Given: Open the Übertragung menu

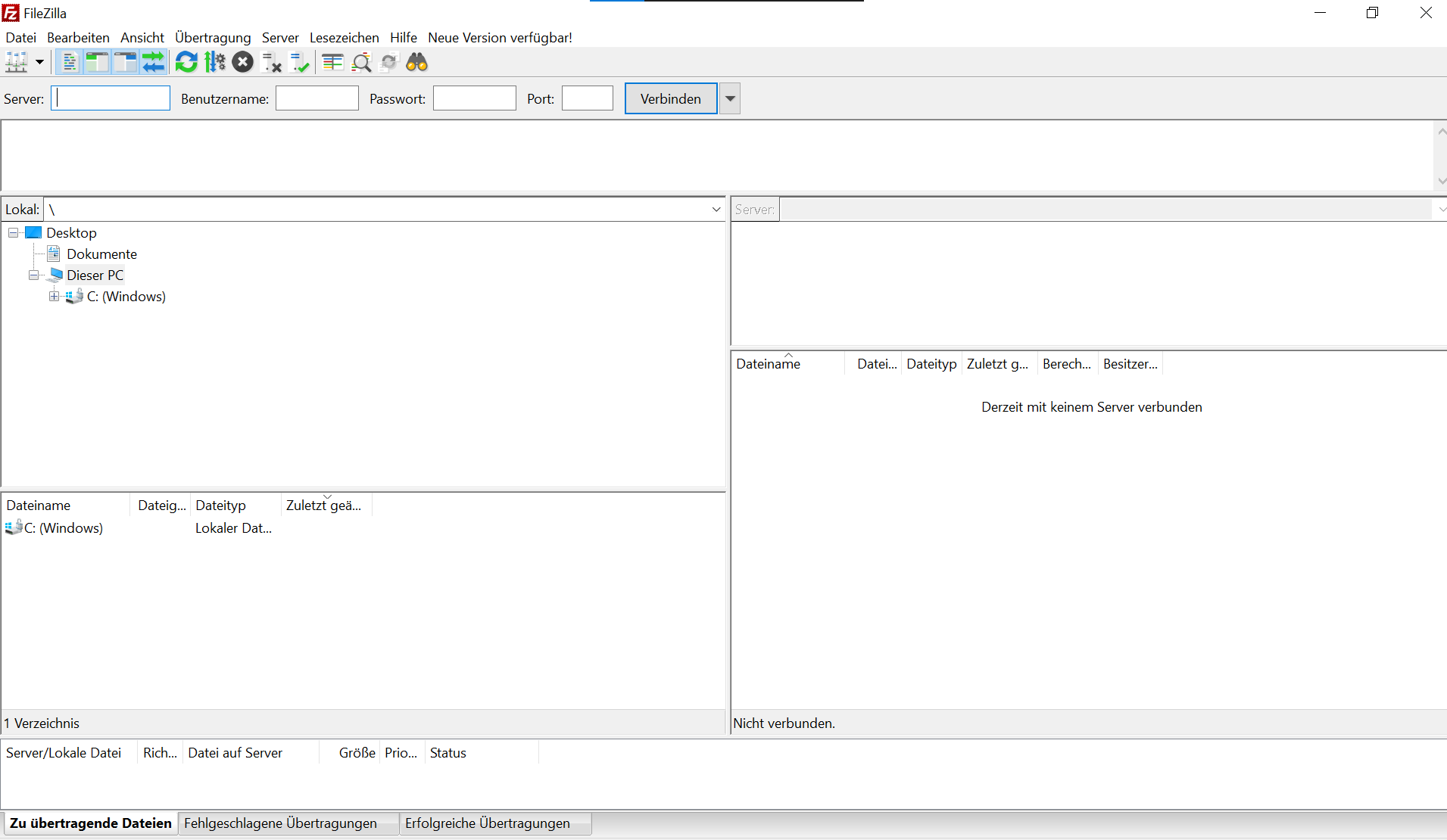Looking at the screenshot, I should click(213, 38).
